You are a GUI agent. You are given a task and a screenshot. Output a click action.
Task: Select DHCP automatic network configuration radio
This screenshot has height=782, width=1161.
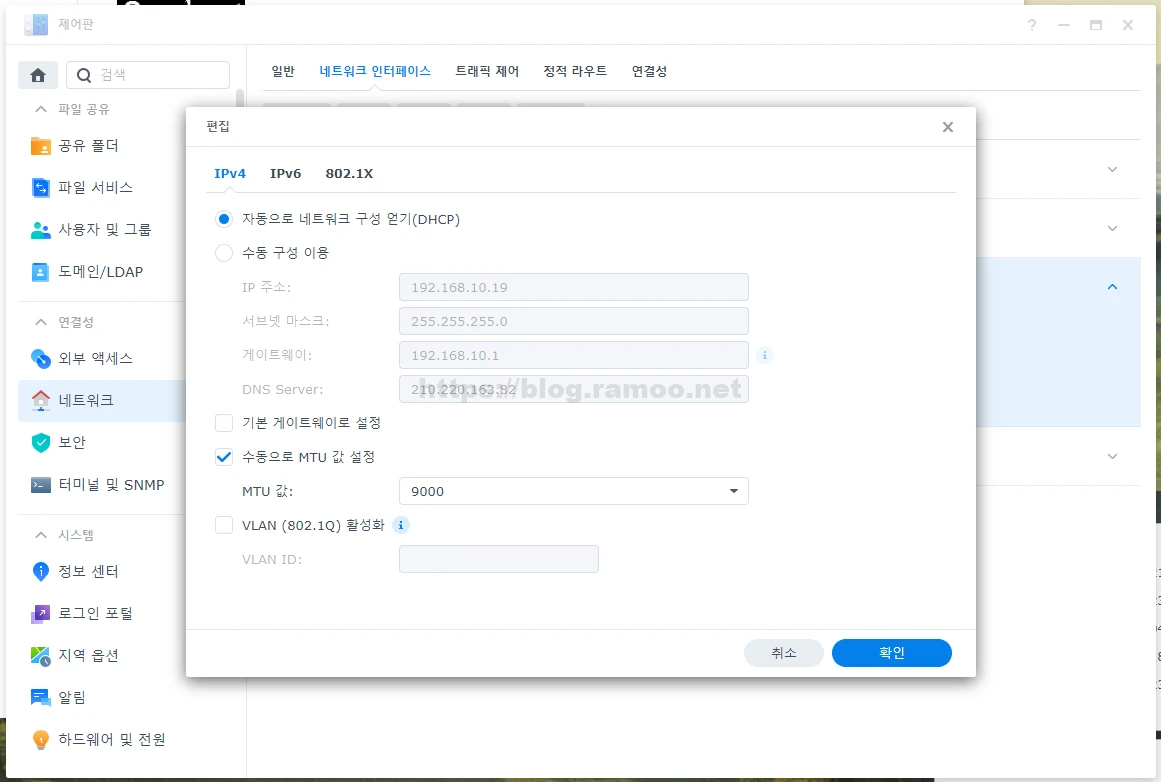pyautogui.click(x=224, y=219)
